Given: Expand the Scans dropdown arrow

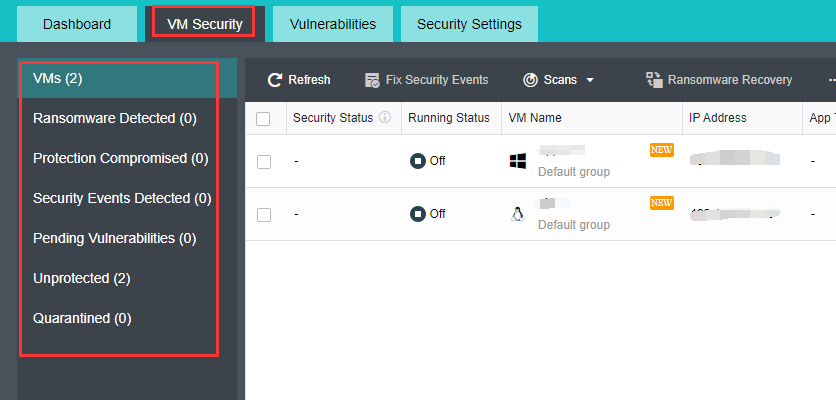Looking at the screenshot, I should coord(590,80).
